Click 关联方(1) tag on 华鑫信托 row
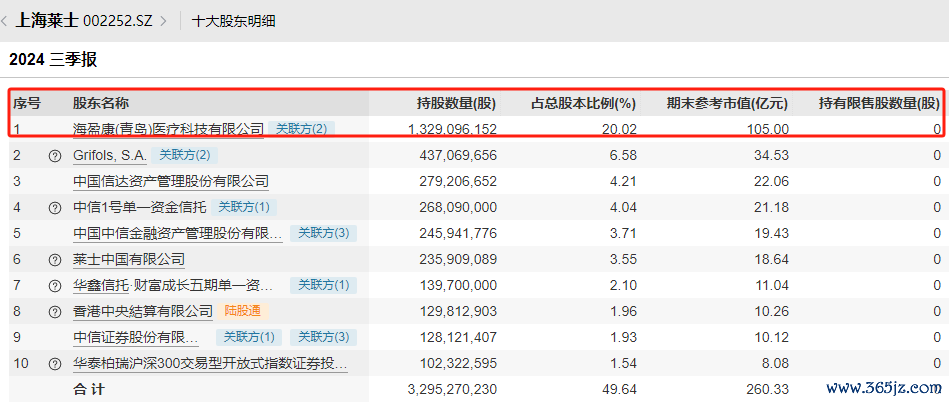 324,285
